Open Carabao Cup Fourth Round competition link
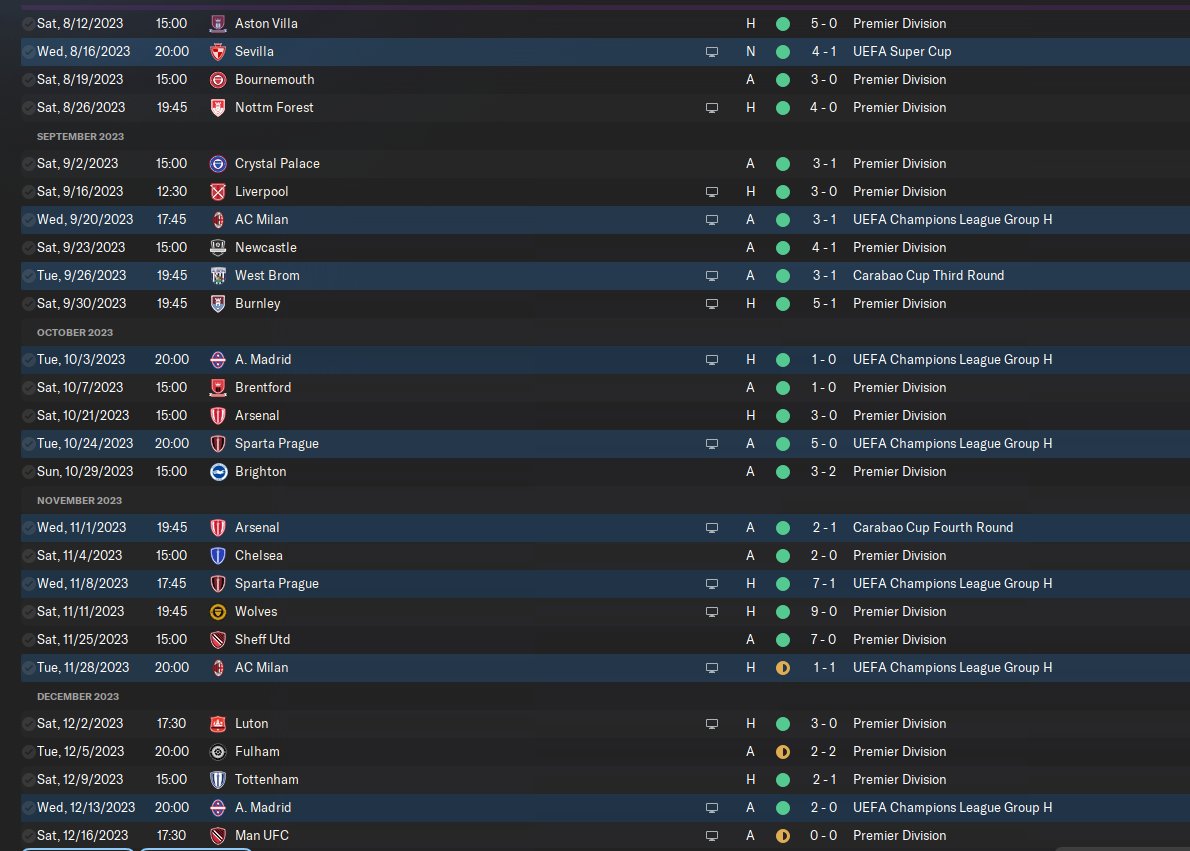Viewport: 1190px width, 851px height. coord(933,528)
